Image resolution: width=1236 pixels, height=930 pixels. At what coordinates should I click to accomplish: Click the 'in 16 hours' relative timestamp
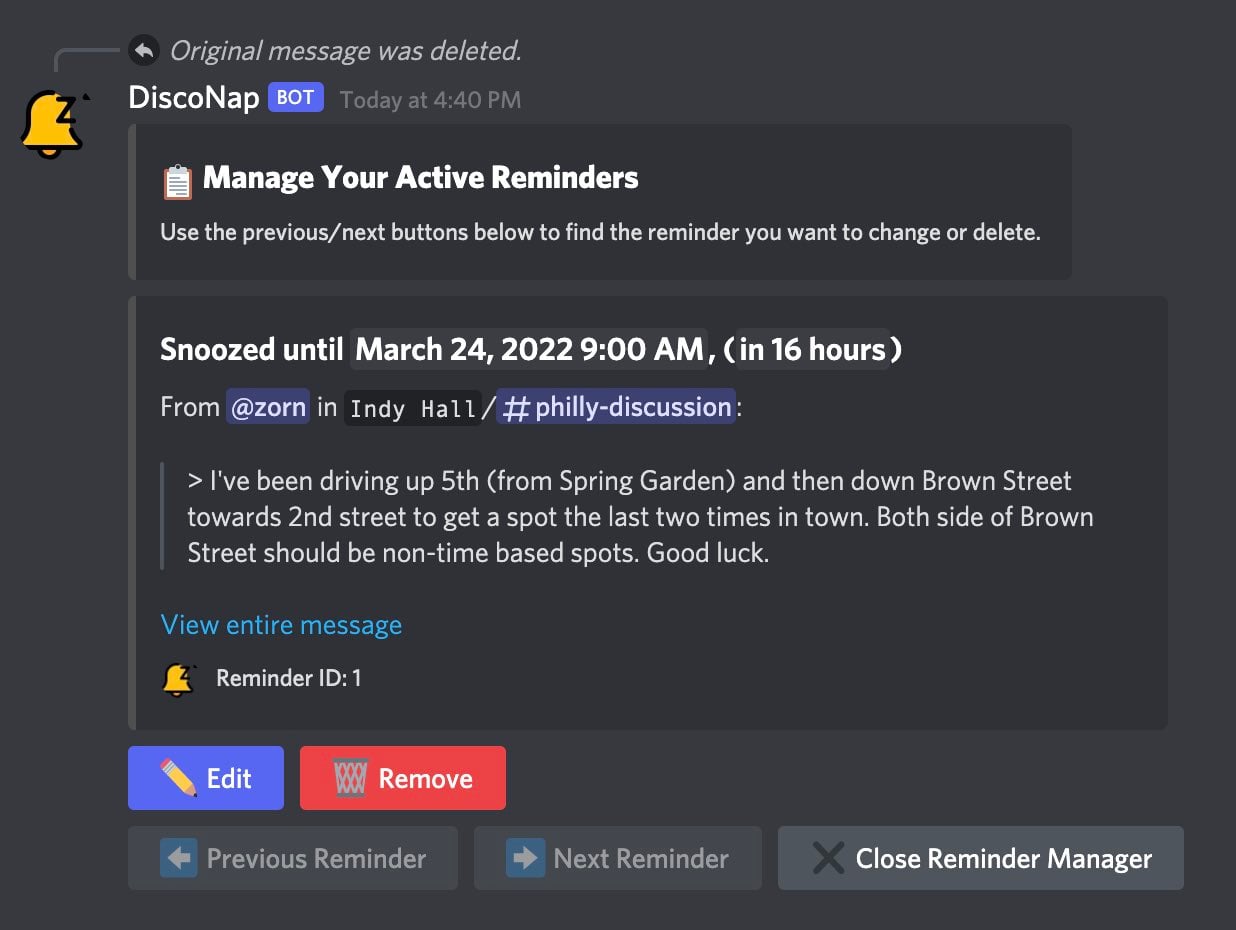pyautogui.click(x=813, y=349)
